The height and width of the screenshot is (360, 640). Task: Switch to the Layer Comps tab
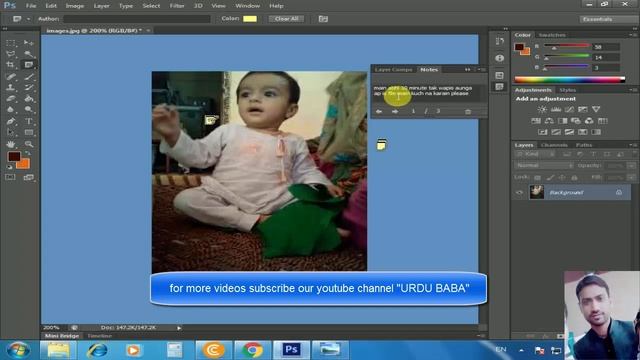tap(393, 69)
